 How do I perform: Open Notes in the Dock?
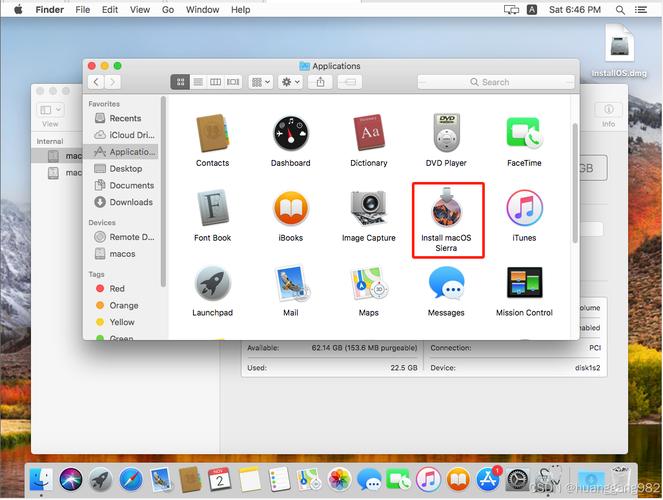click(249, 479)
